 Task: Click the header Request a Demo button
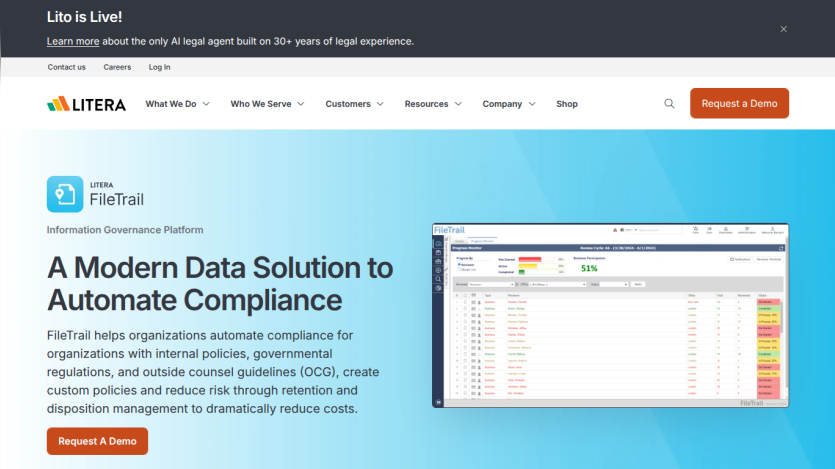coord(739,103)
